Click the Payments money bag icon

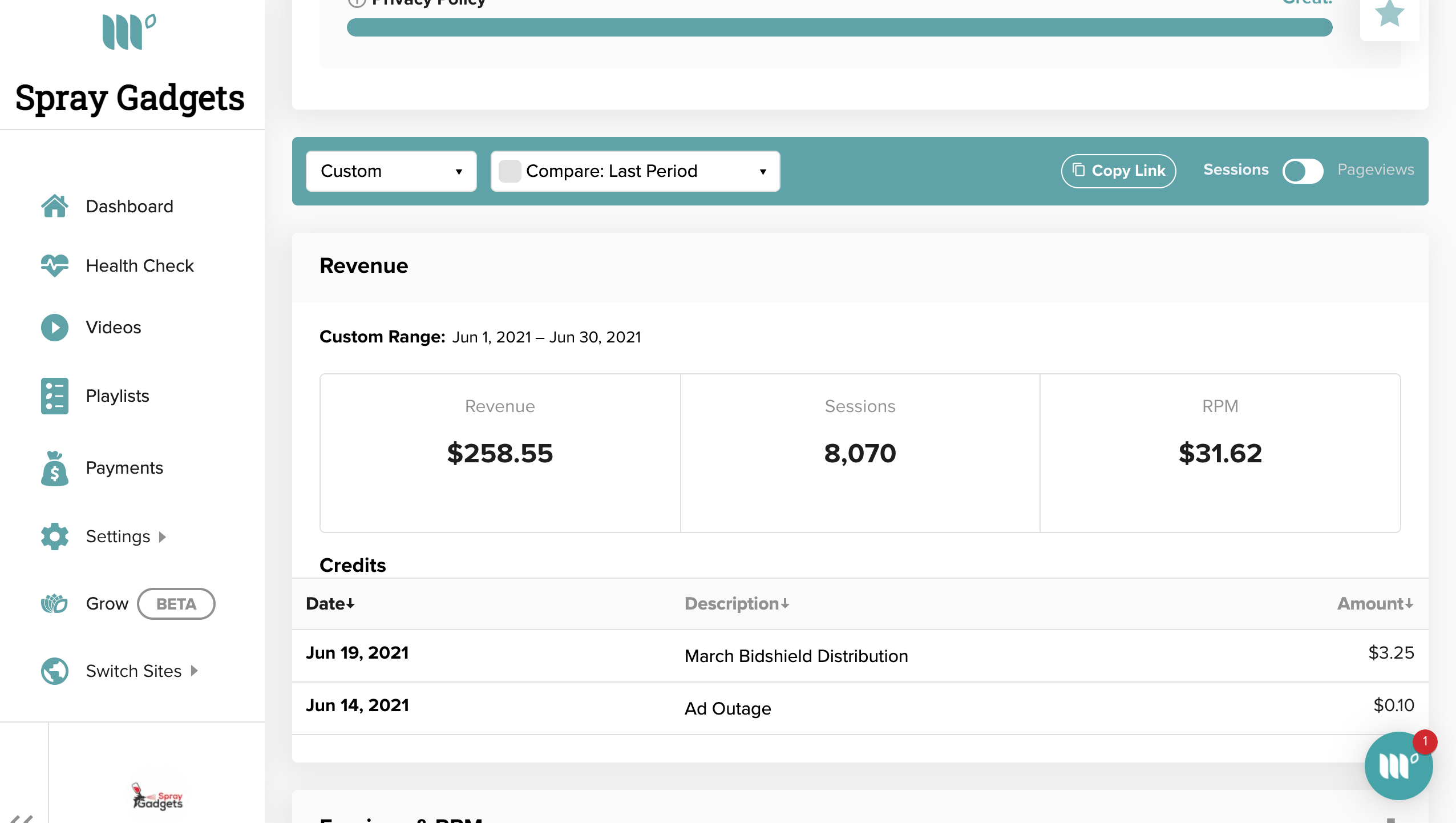pos(54,468)
